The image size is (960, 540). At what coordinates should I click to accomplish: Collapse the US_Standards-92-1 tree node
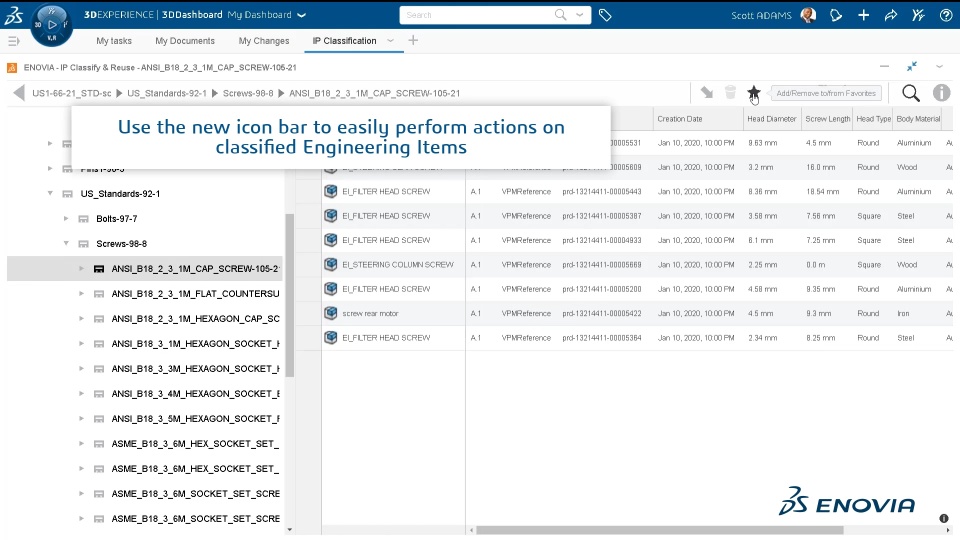click(50, 193)
